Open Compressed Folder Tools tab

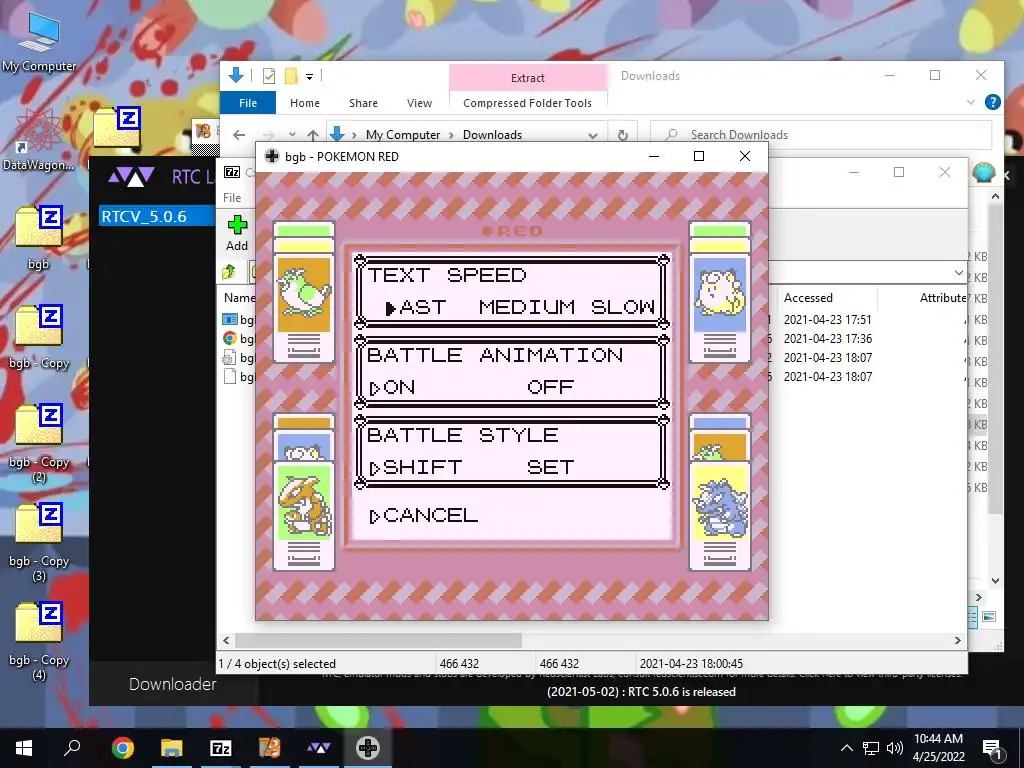click(528, 103)
